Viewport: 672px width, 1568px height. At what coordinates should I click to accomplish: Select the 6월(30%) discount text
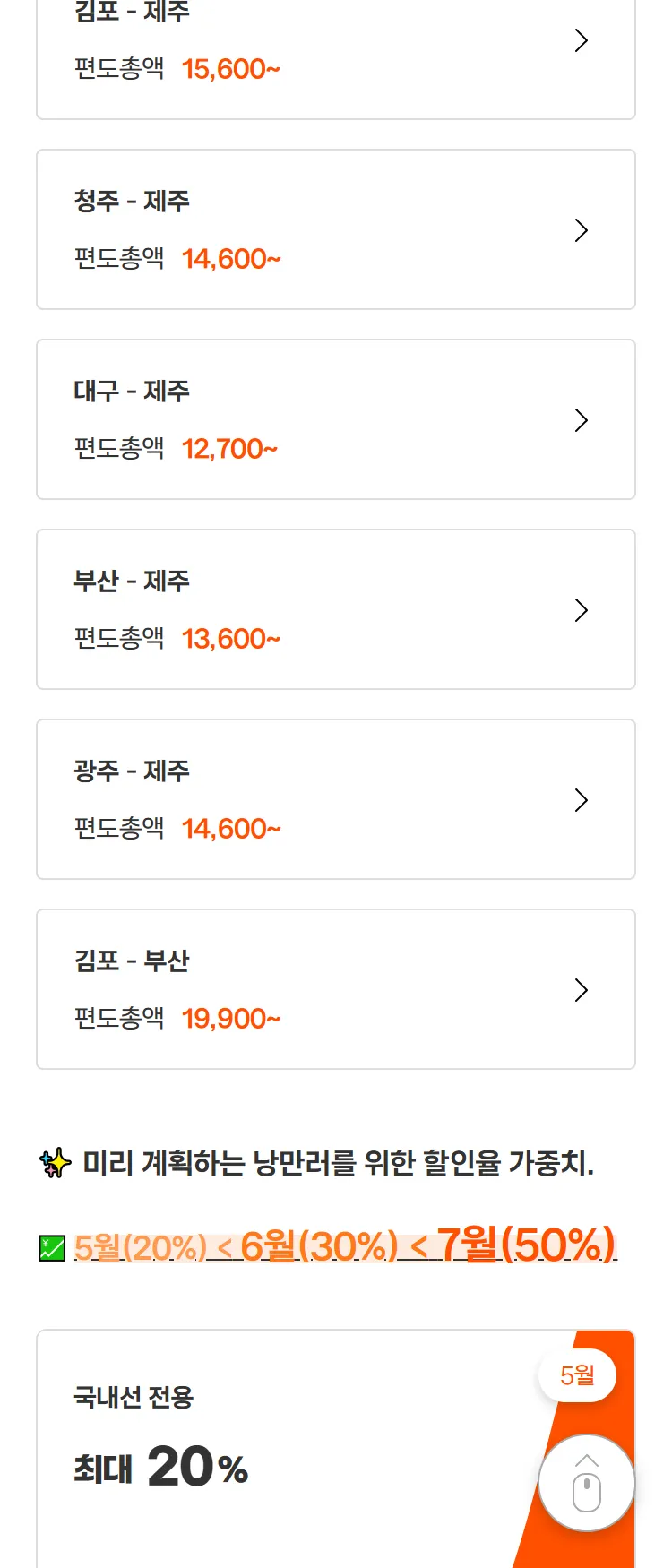pos(319,1245)
